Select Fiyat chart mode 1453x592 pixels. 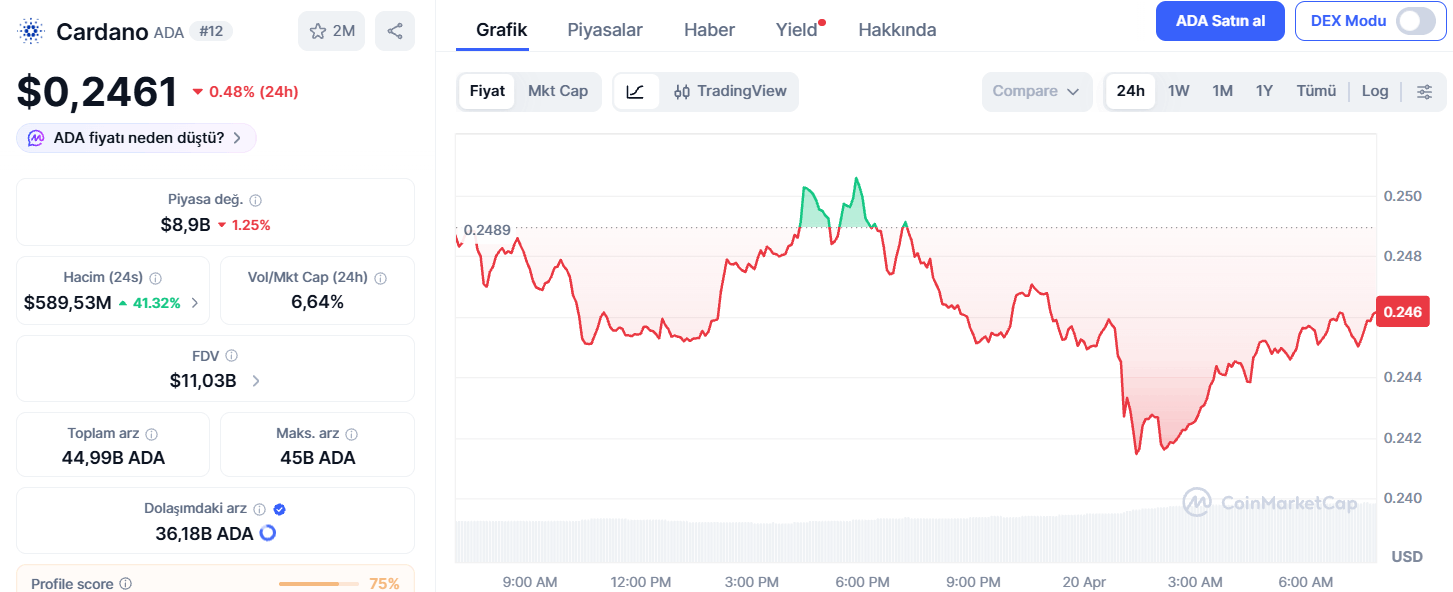coord(487,91)
